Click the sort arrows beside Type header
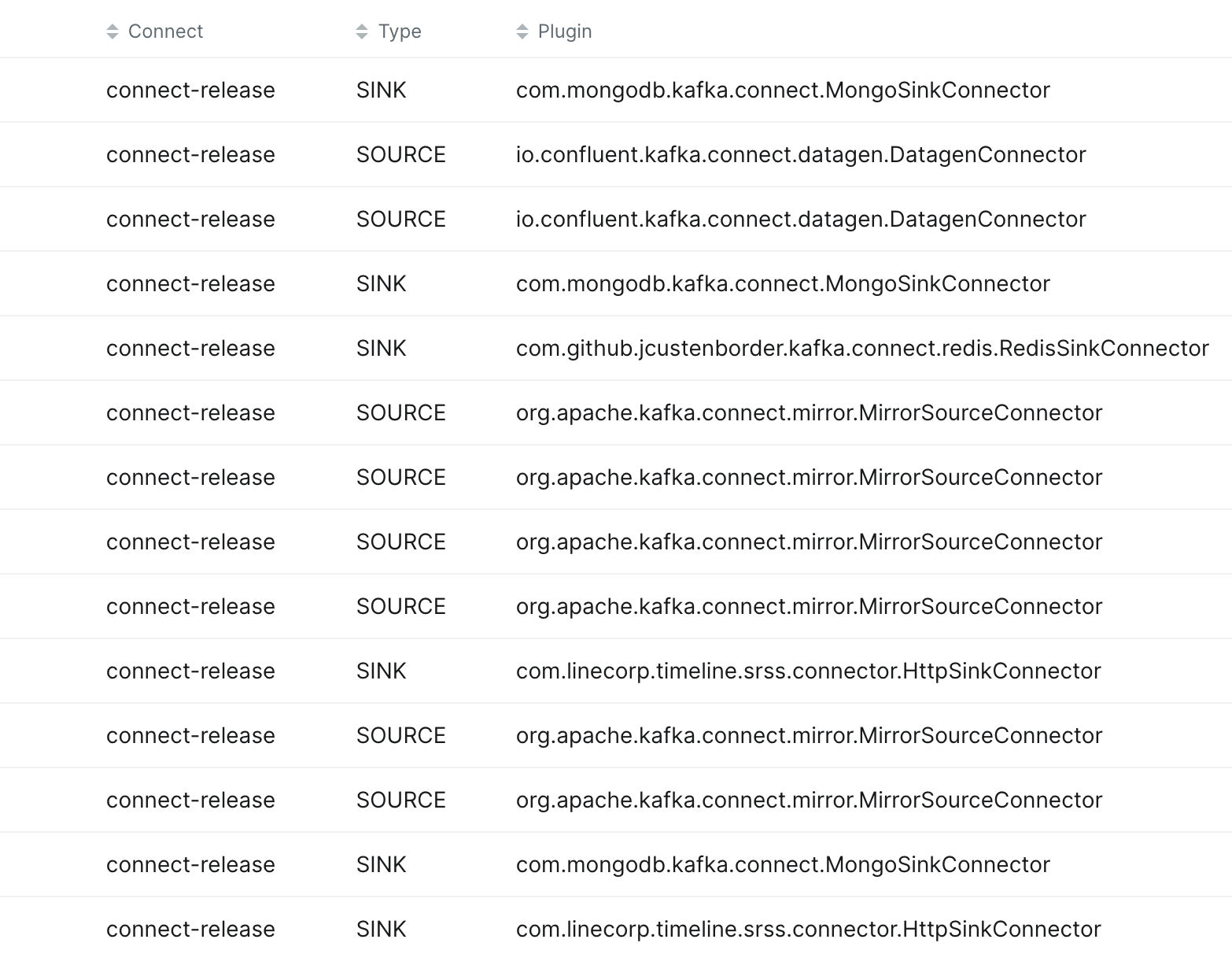 362,31
